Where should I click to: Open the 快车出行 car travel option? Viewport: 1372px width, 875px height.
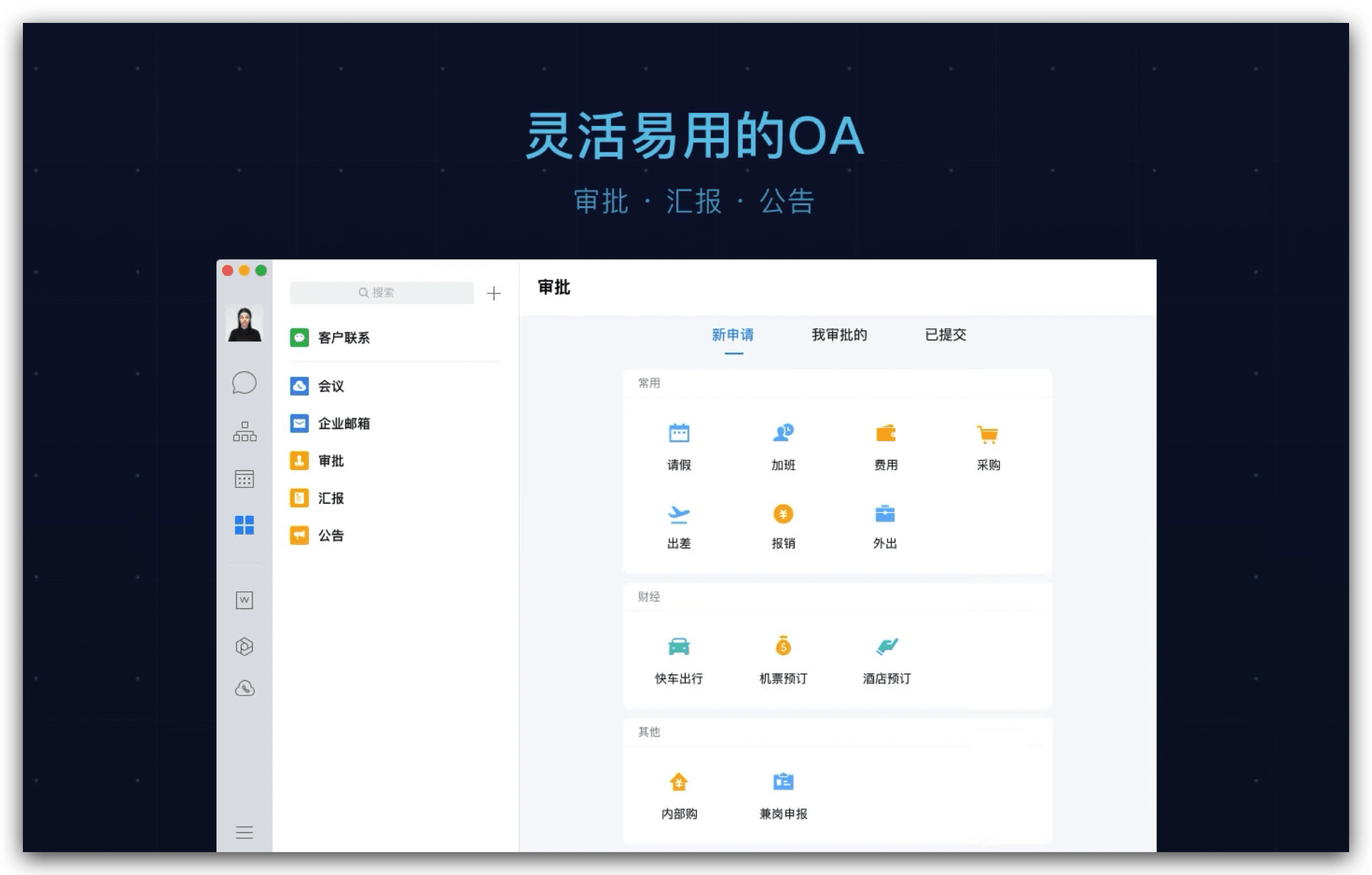pyautogui.click(x=679, y=661)
